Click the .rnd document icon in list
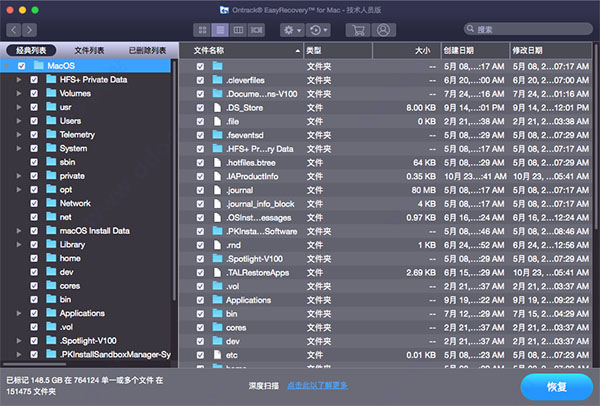600x406 pixels. pyautogui.click(x=217, y=245)
